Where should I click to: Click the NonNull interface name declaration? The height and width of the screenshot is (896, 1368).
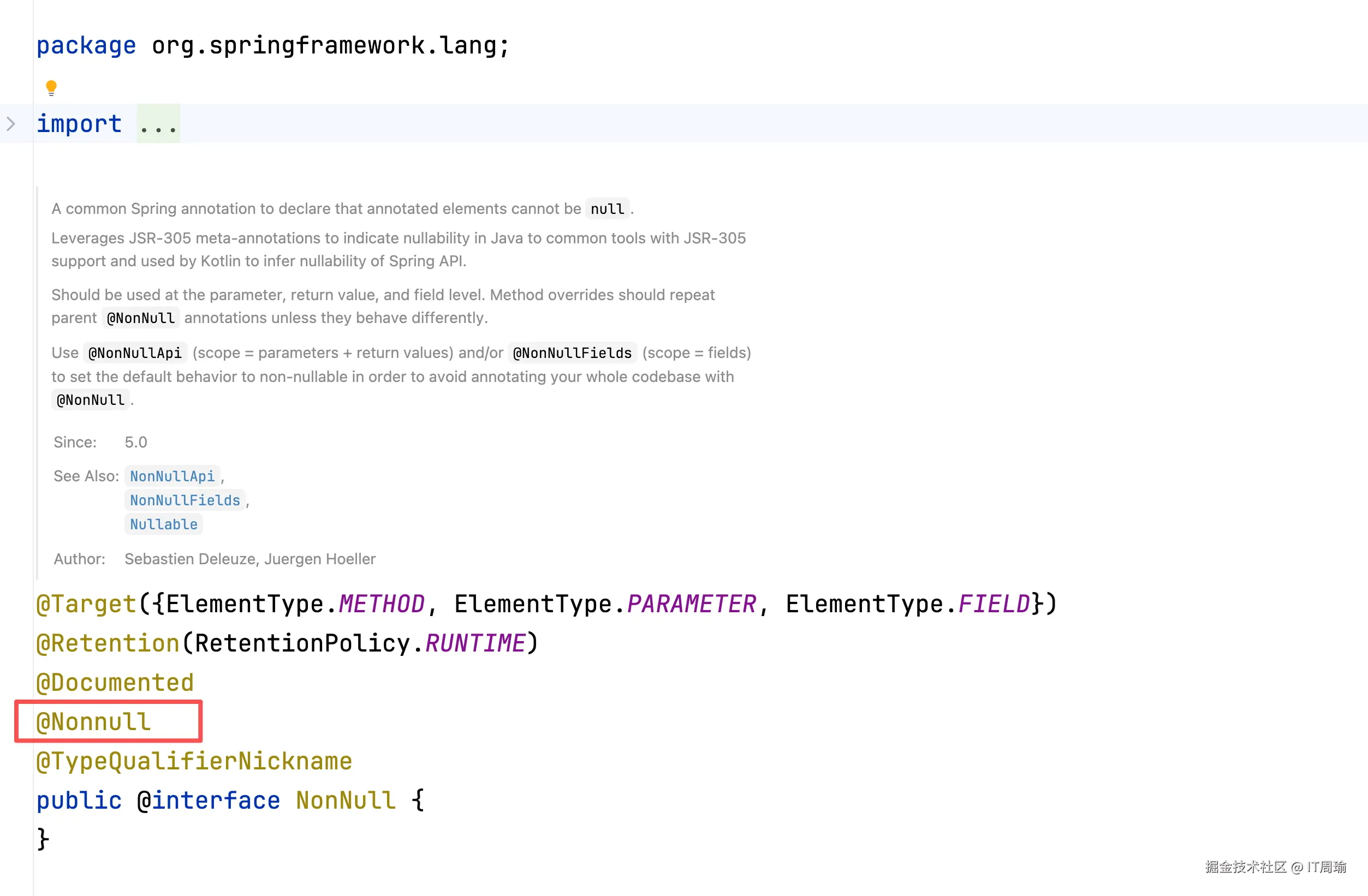coord(346,800)
